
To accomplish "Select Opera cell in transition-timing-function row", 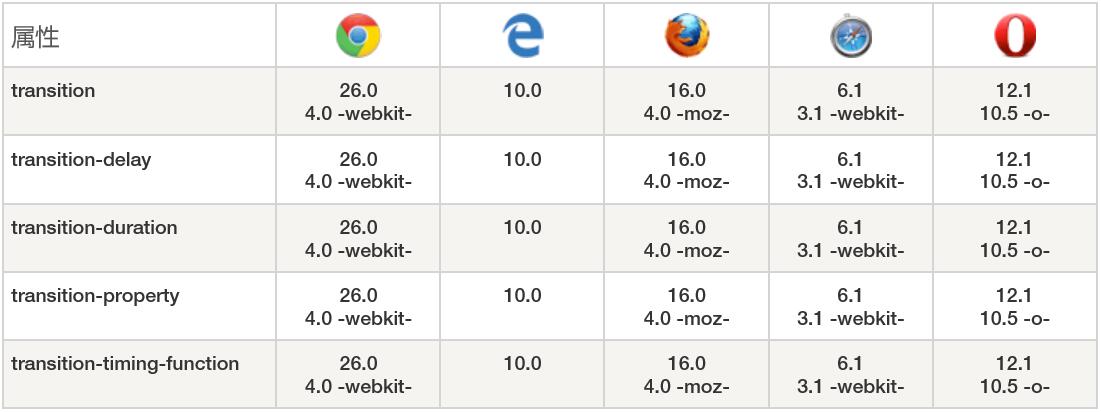I will tap(1015, 374).
